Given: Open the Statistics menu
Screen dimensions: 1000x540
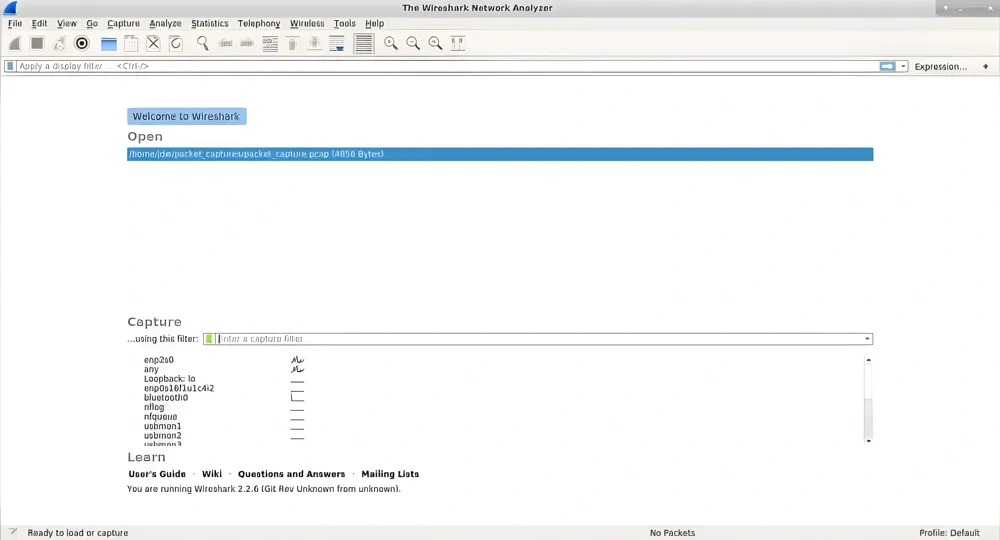Looking at the screenshot, I should 210,24.
